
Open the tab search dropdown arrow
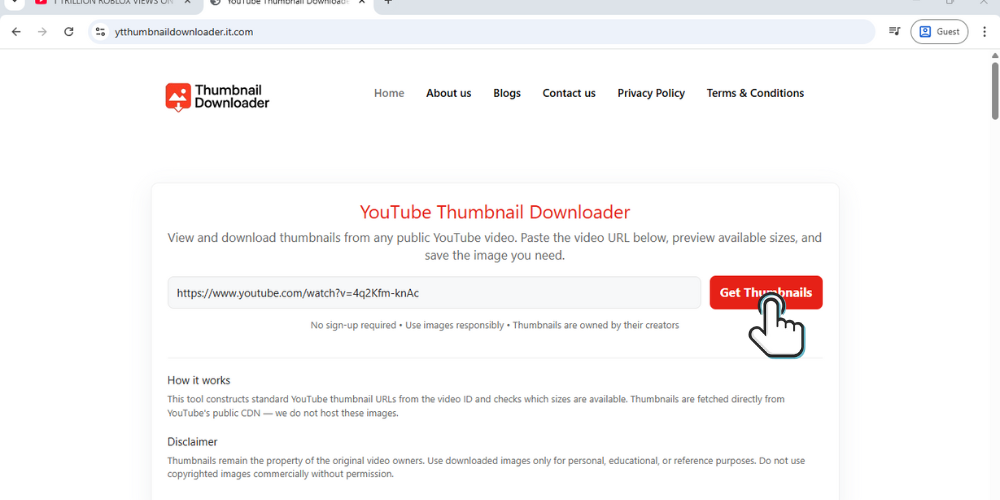[14, 2]
